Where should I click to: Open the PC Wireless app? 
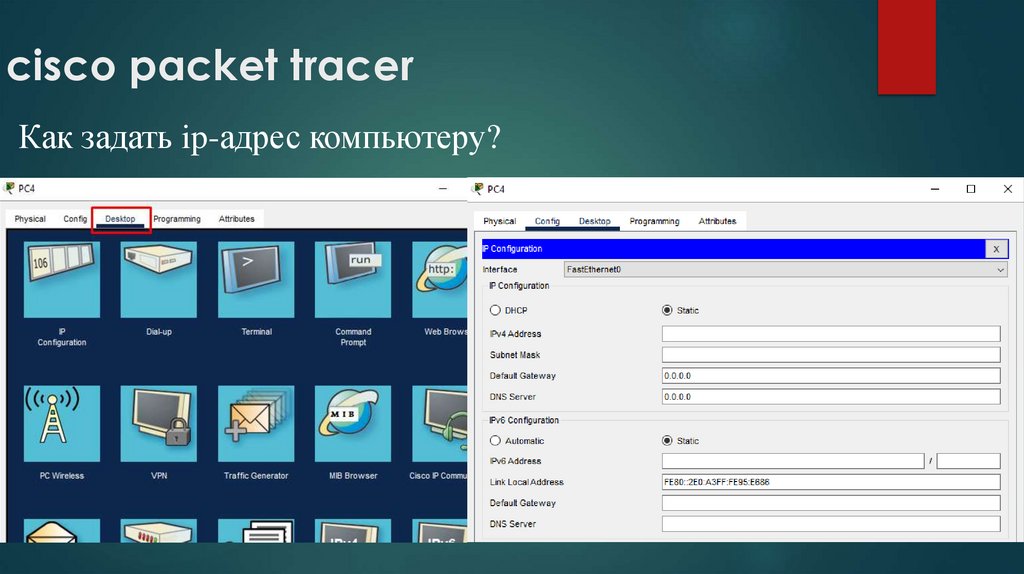(x=62, y=423)
